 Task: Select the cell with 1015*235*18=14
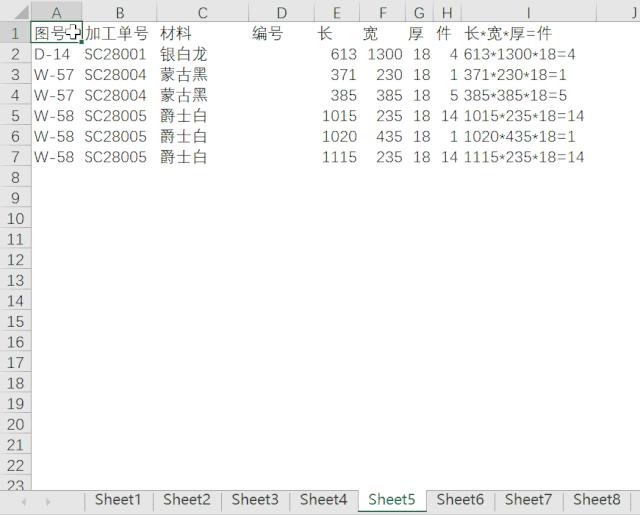coord(525,116)
